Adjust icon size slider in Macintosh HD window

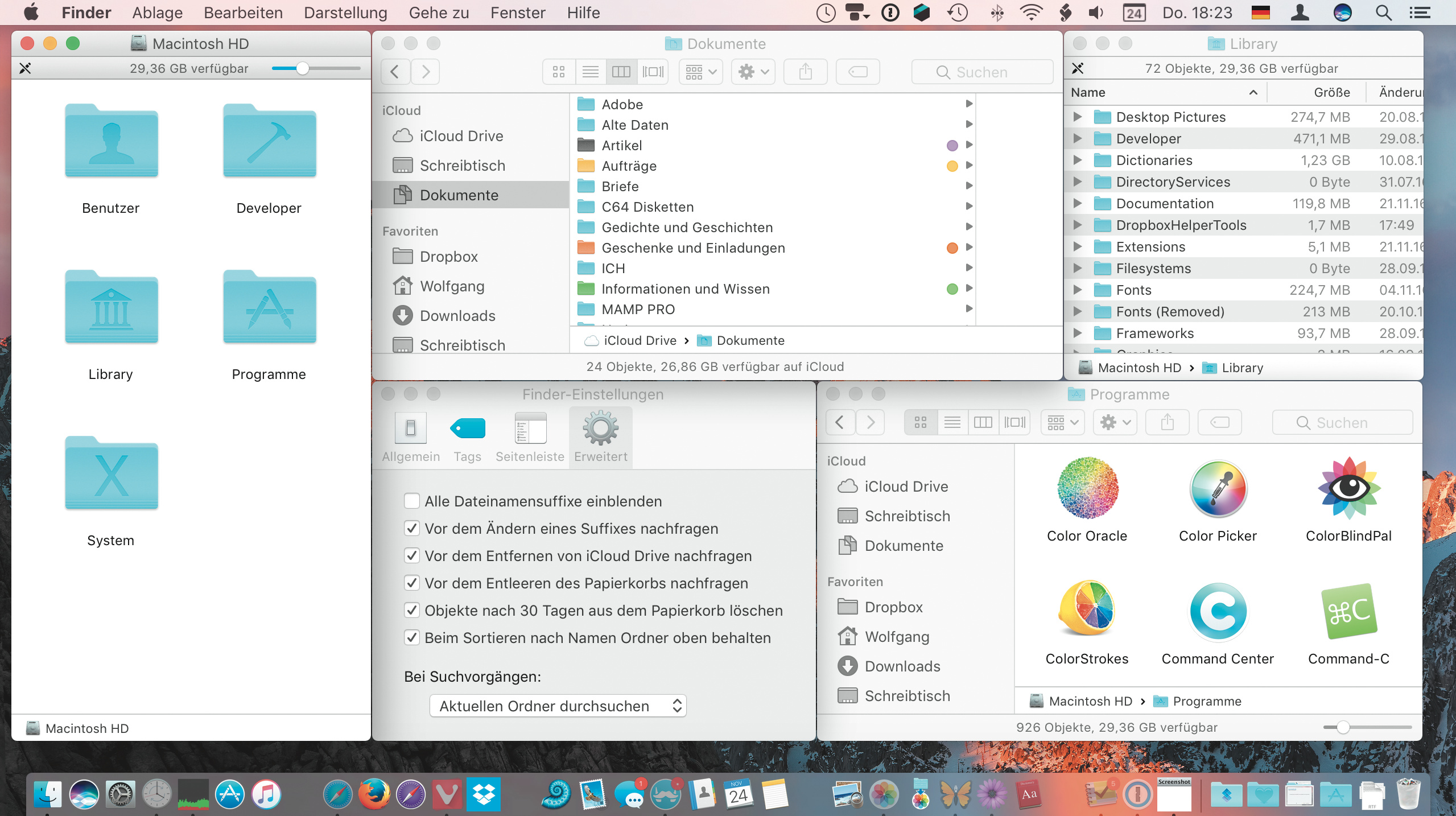(303, 68)
